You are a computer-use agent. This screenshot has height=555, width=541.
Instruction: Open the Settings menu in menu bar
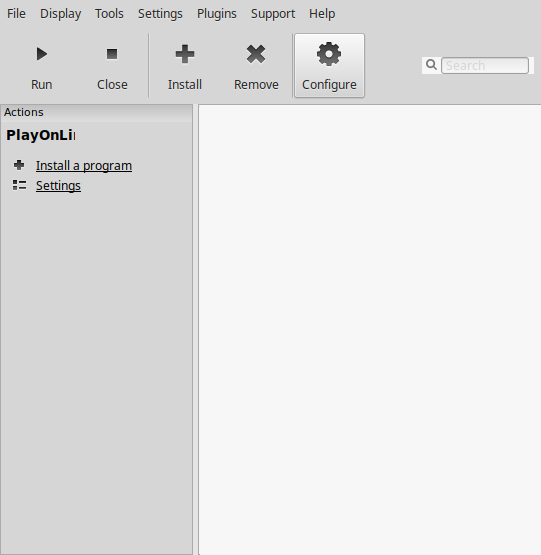(160, 14)
